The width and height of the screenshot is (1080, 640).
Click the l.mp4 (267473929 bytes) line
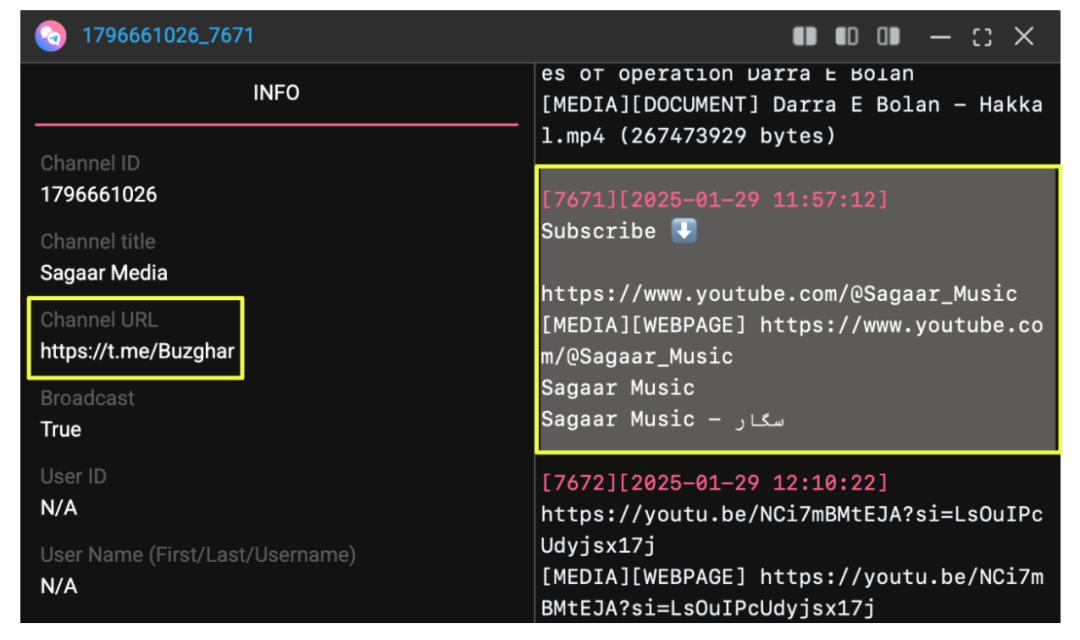(688, 136)
